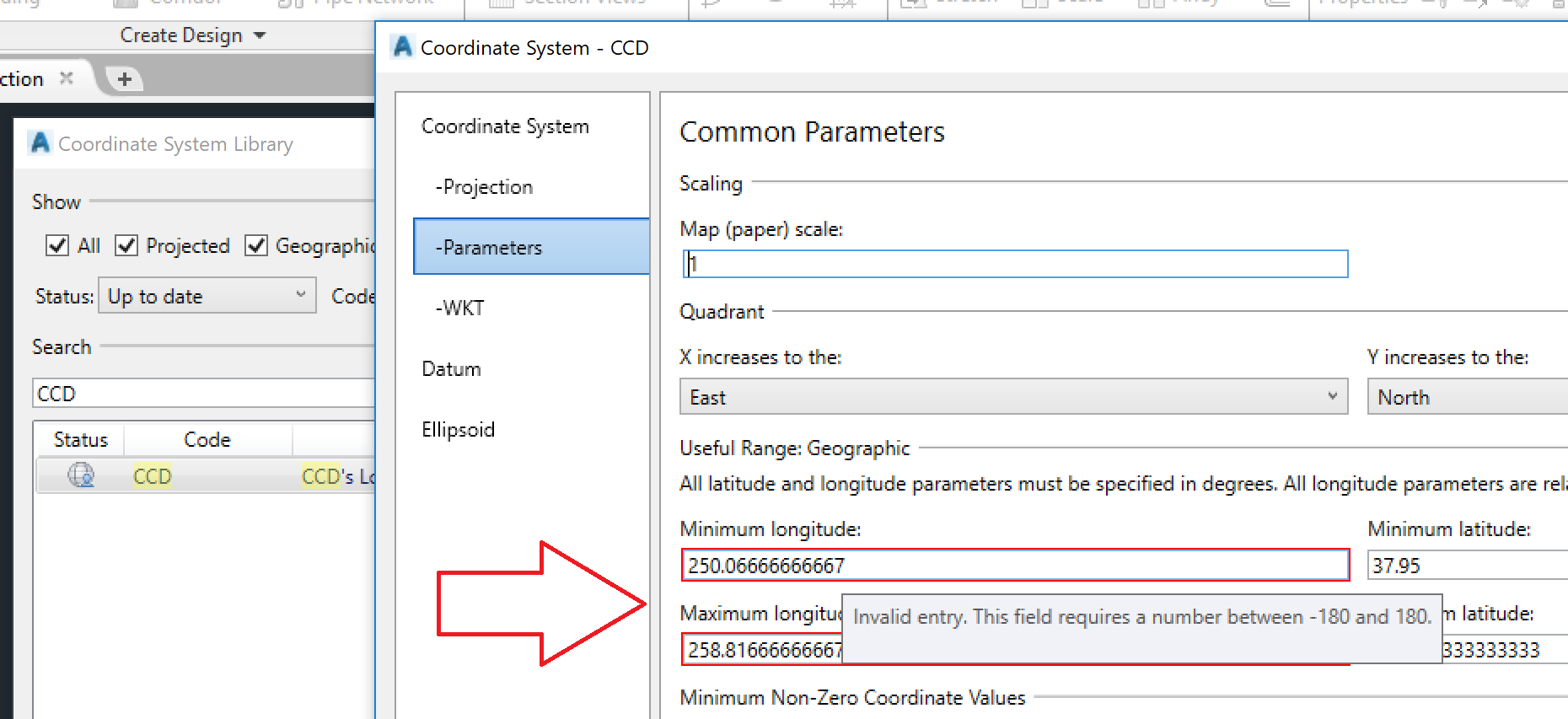Toggle the All checkbox
The image size is (1568, 719).
[57, 245]
